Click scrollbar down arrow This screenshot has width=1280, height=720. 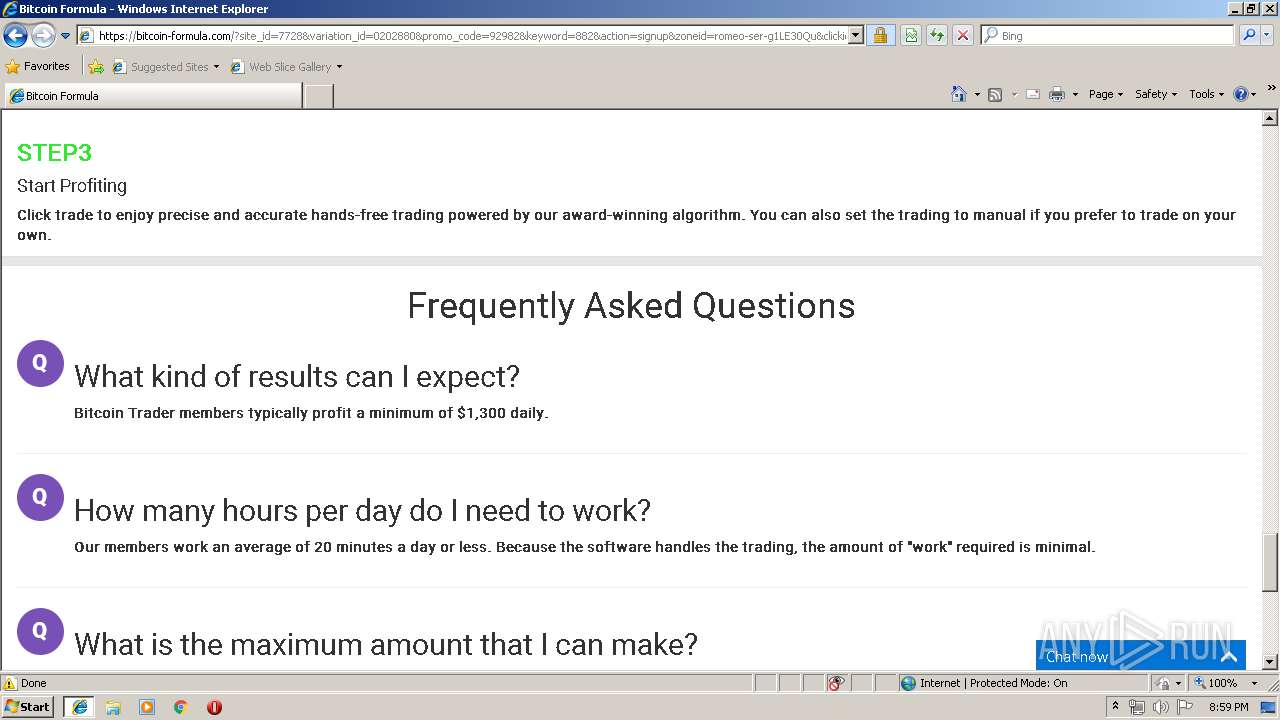(x=1270, y=661)
